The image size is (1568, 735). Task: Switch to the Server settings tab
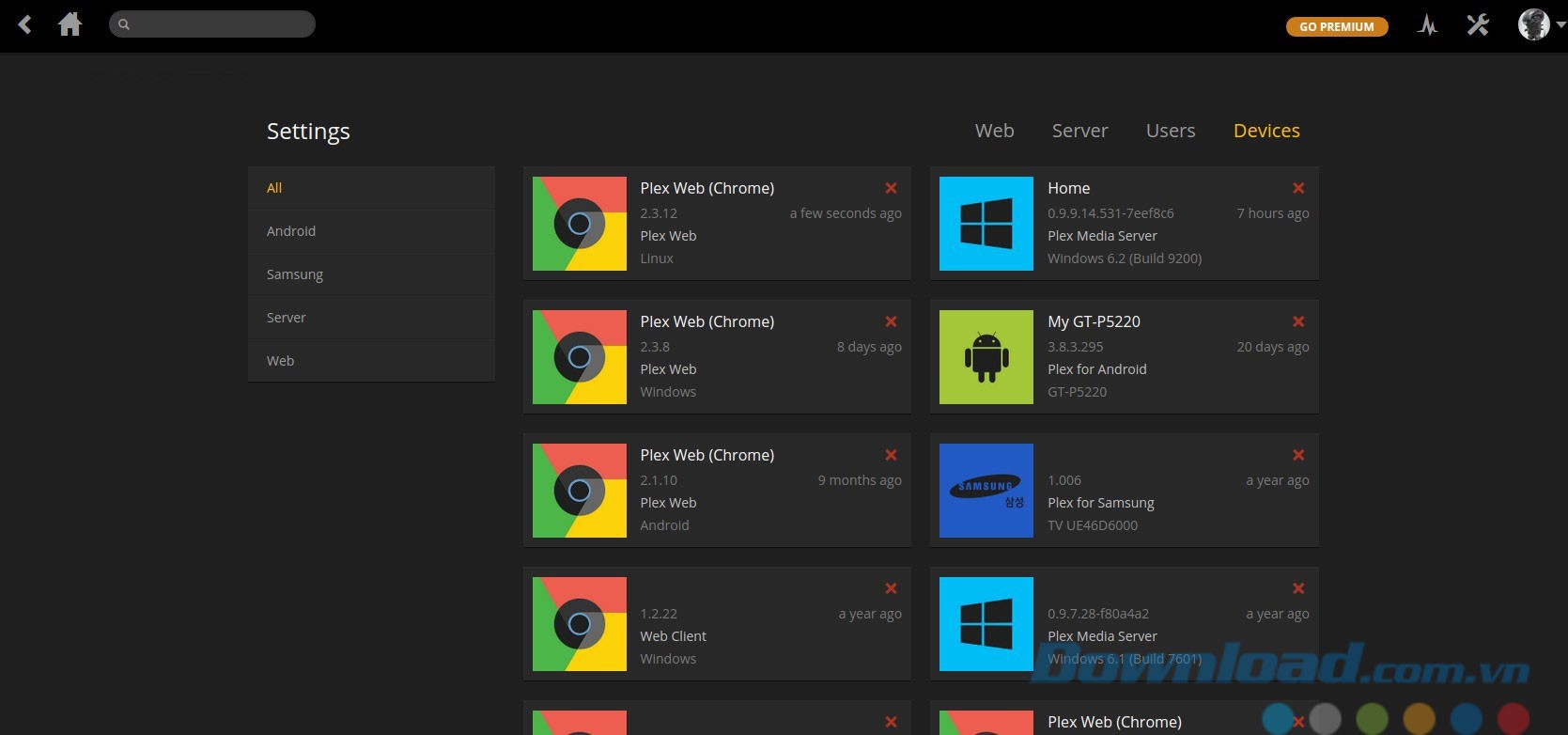(1079, 131)
